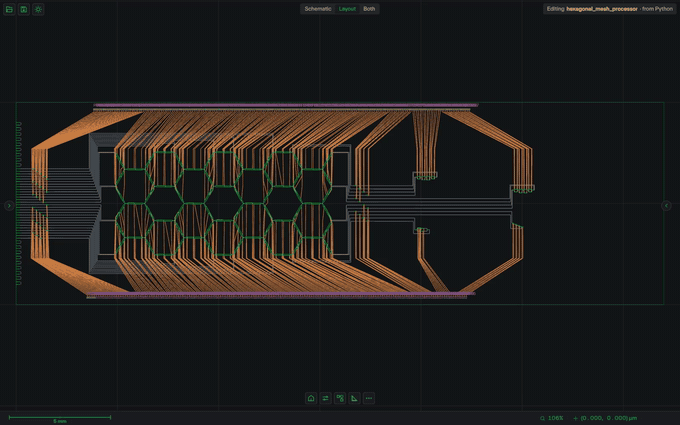Image resolution: width=680 pixels, height=425 pixels.
Task: Switch to the Schematic view tab
Action: 318,9
